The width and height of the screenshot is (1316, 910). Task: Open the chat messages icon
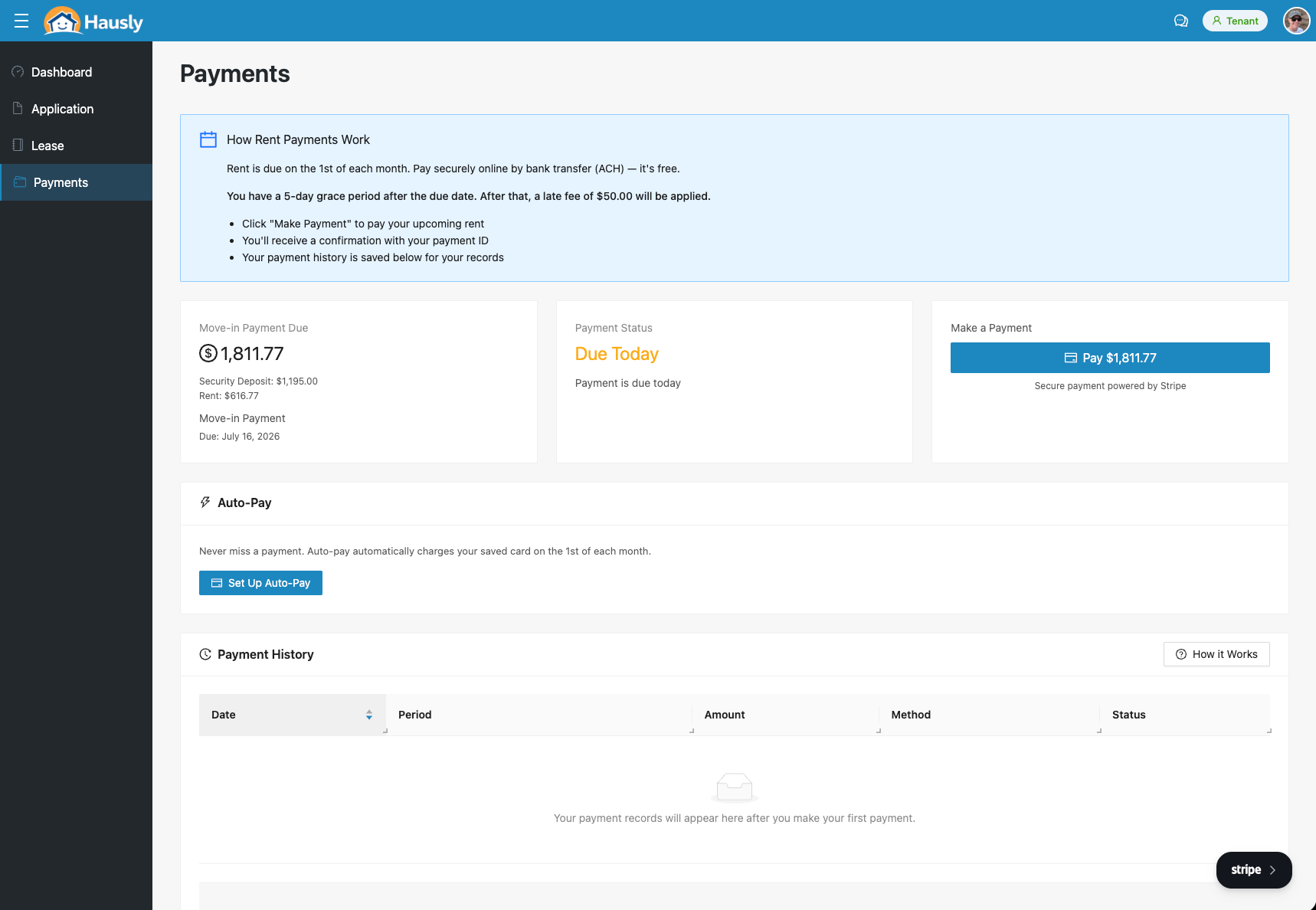click(x=1181, y=21)
